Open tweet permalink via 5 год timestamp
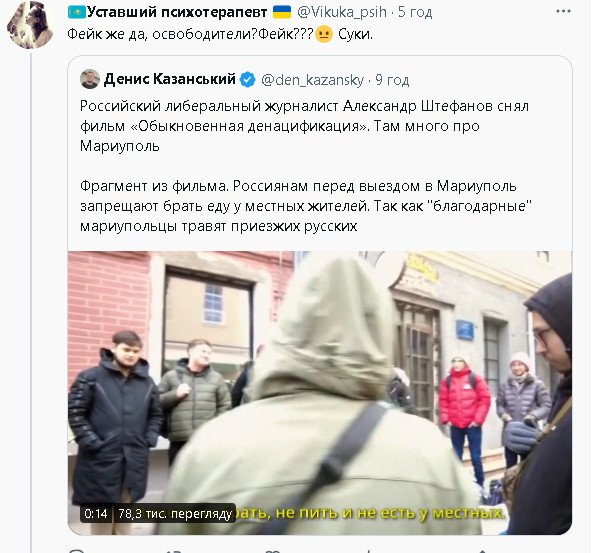594x553 pixels. click(415, 12)
